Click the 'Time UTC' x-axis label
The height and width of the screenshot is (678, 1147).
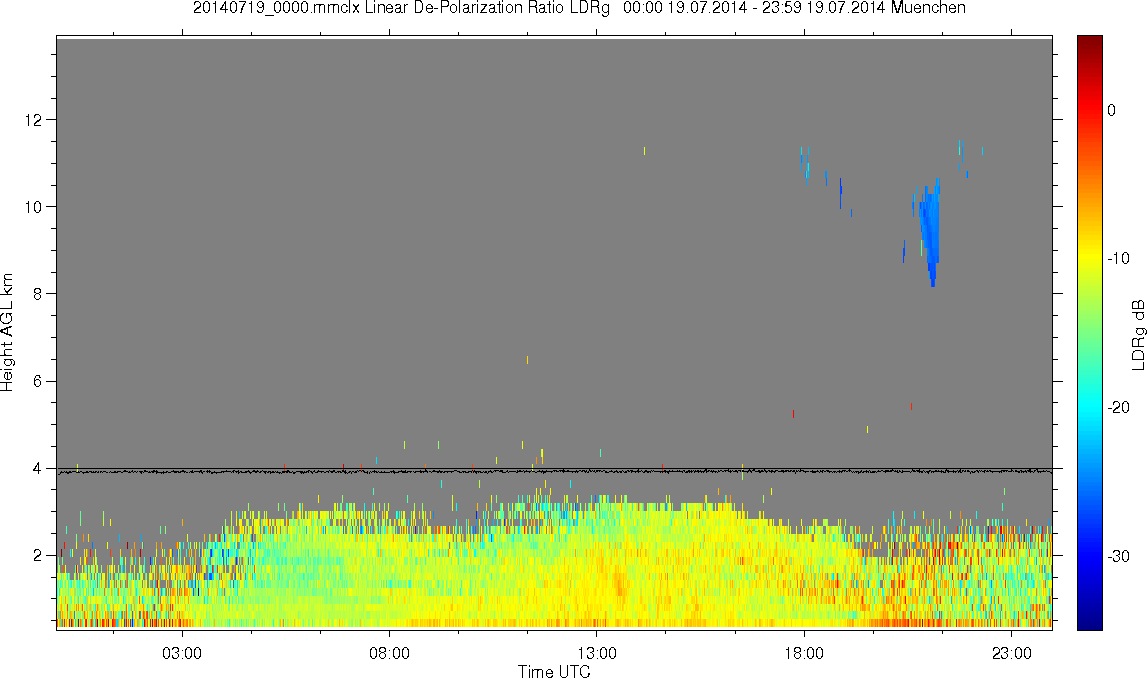click(x=554, y=671)
